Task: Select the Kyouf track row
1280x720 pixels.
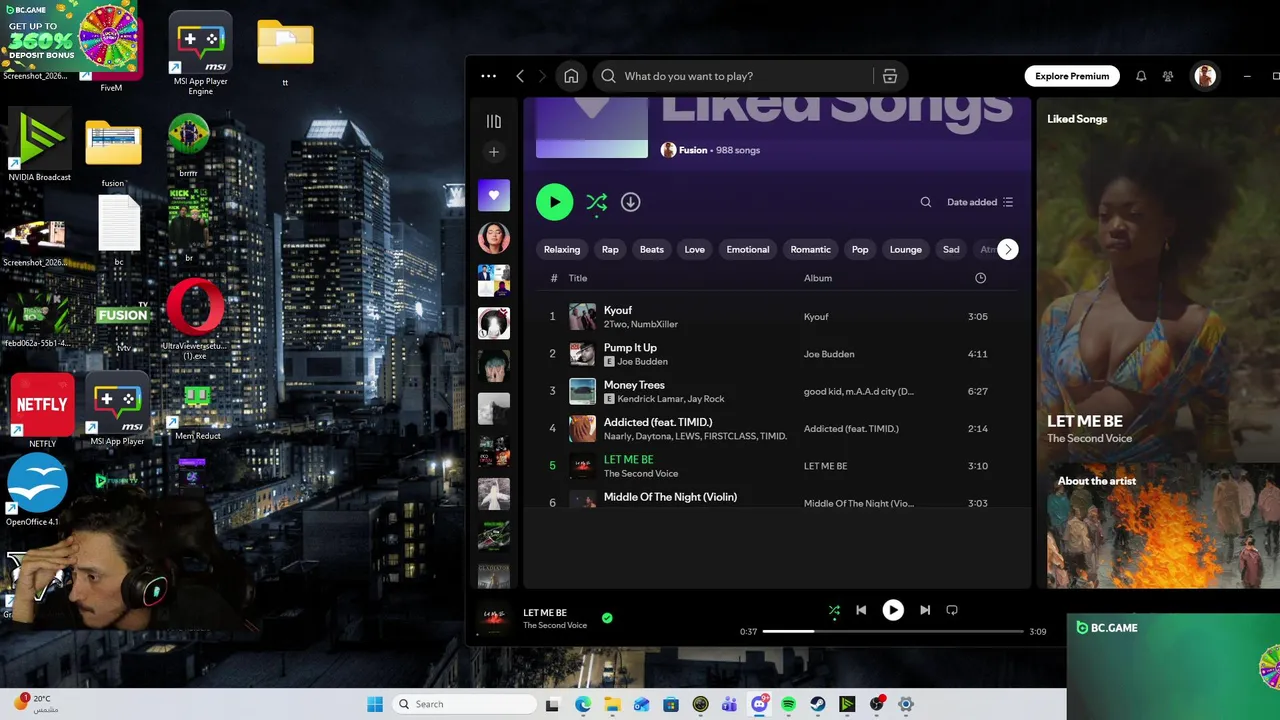Action: point(776,317)
